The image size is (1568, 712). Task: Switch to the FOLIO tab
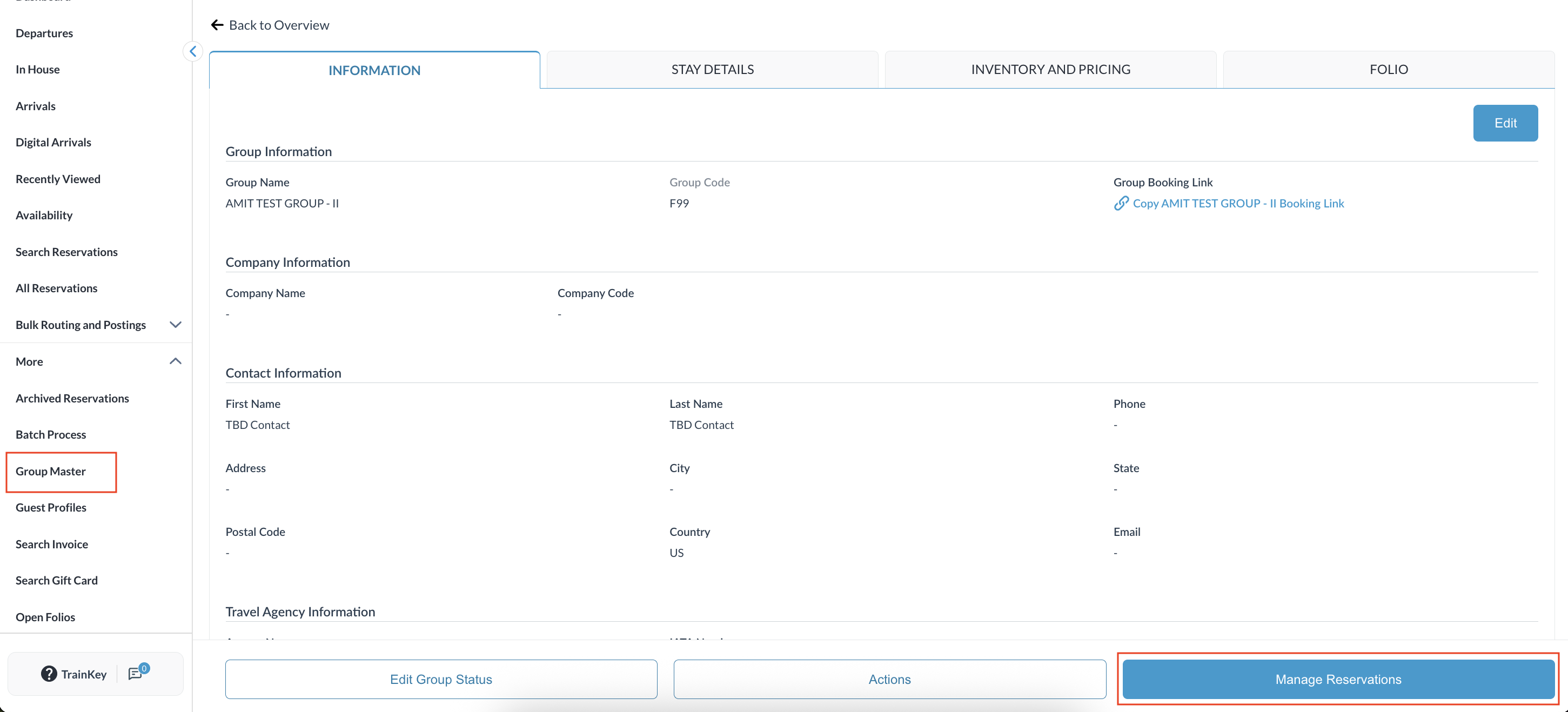(1389, 69)
